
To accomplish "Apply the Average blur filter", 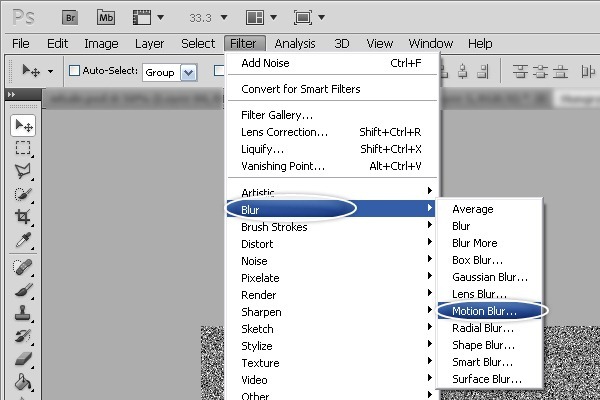I will point(490,209).
